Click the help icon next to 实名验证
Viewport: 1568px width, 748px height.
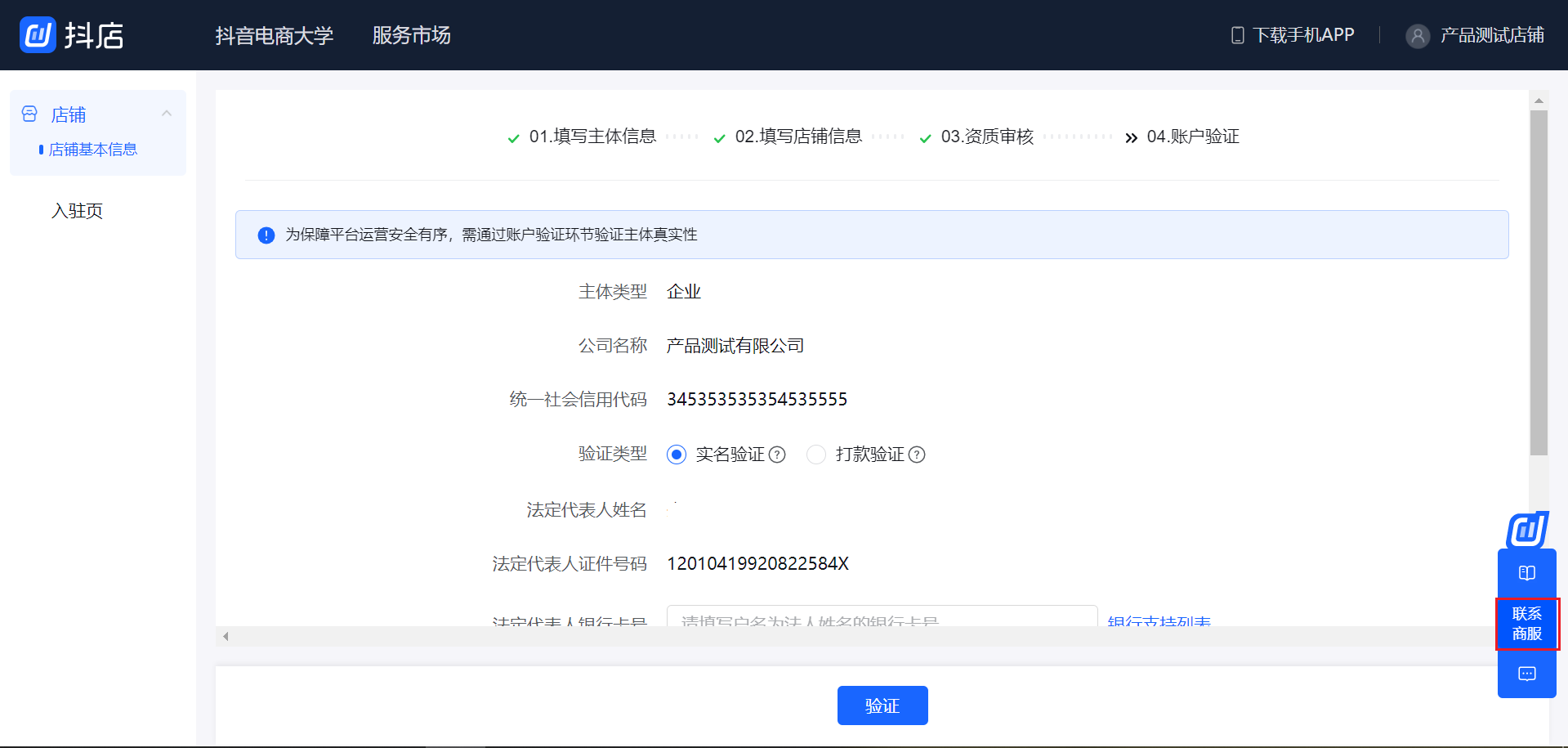pyautogui.click(x=777, y=455)
